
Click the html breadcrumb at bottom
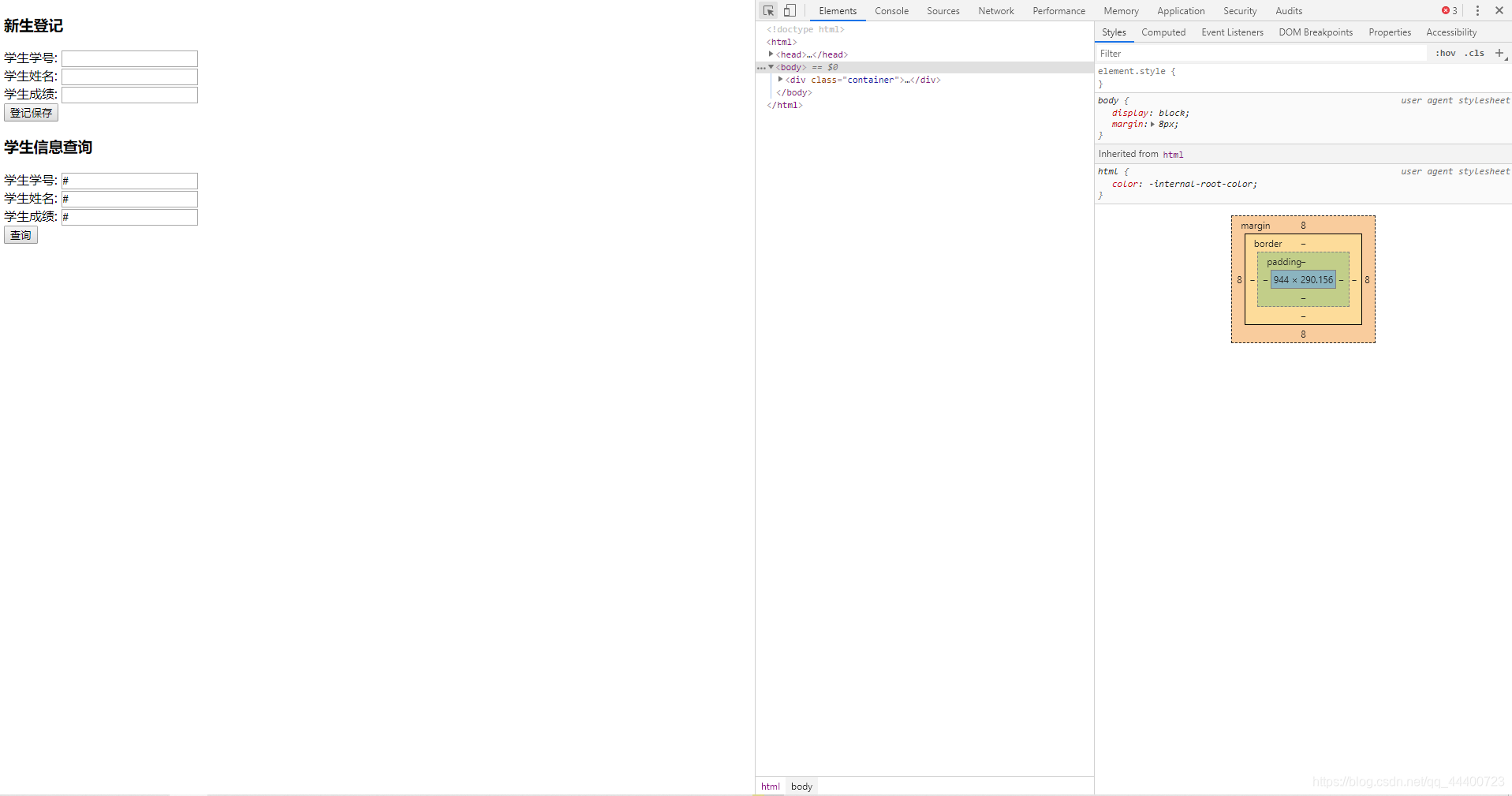pos(771,787)
